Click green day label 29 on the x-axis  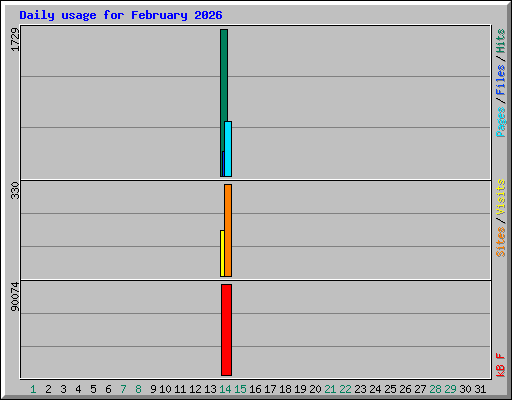[x=450, y=389]
